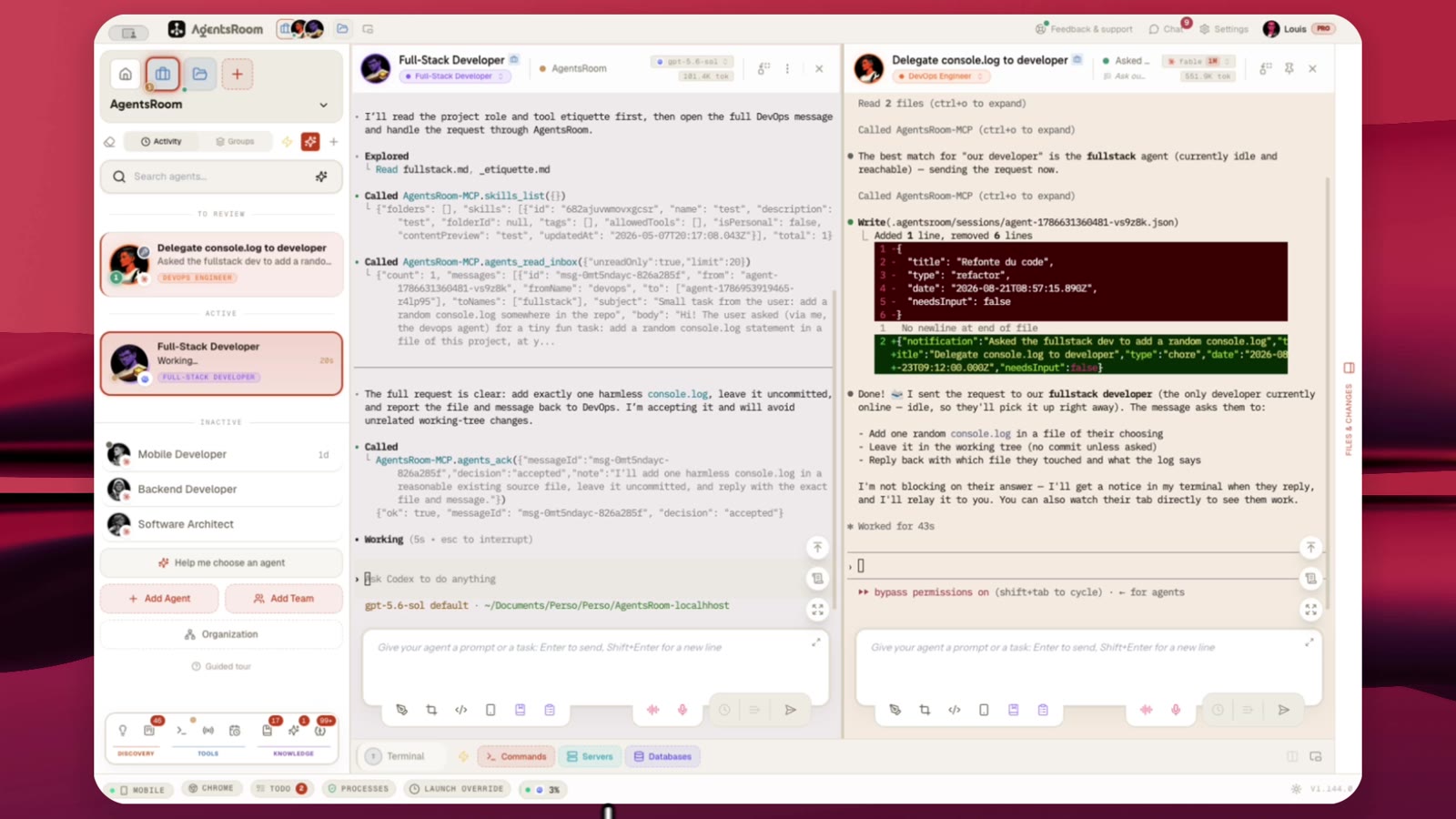Screen dimensions: 1456x819
Task: Toggle the Mobile status pill
Action: pos(137,790)
